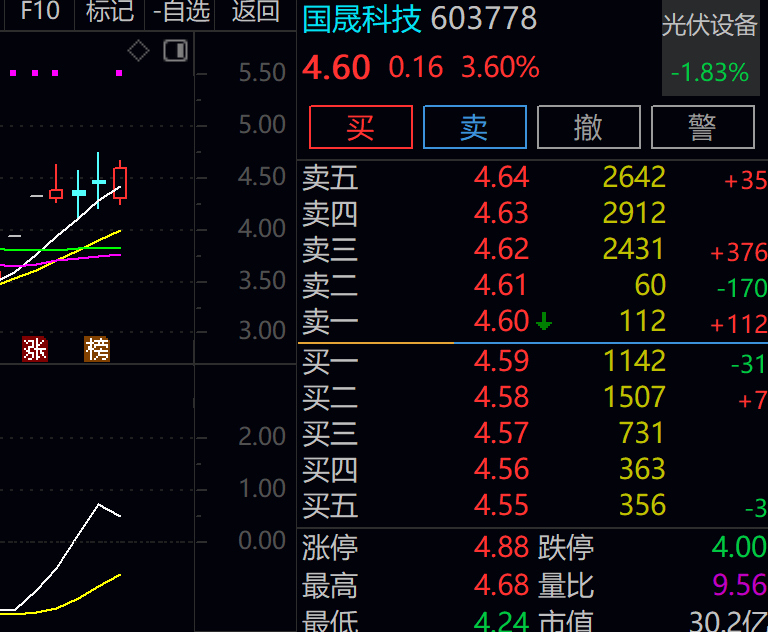Click 买二 volume 1507
Viewport: 768px width, 632px height.
[635, 397]
